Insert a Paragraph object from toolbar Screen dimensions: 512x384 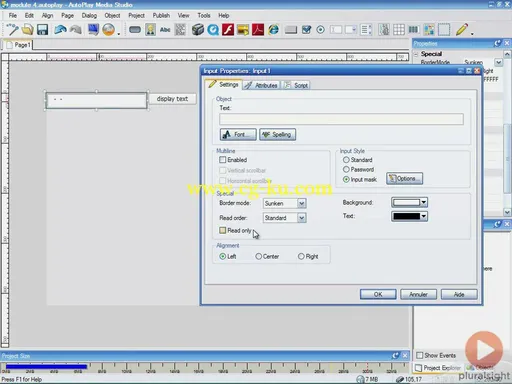(x=180, y=30)
